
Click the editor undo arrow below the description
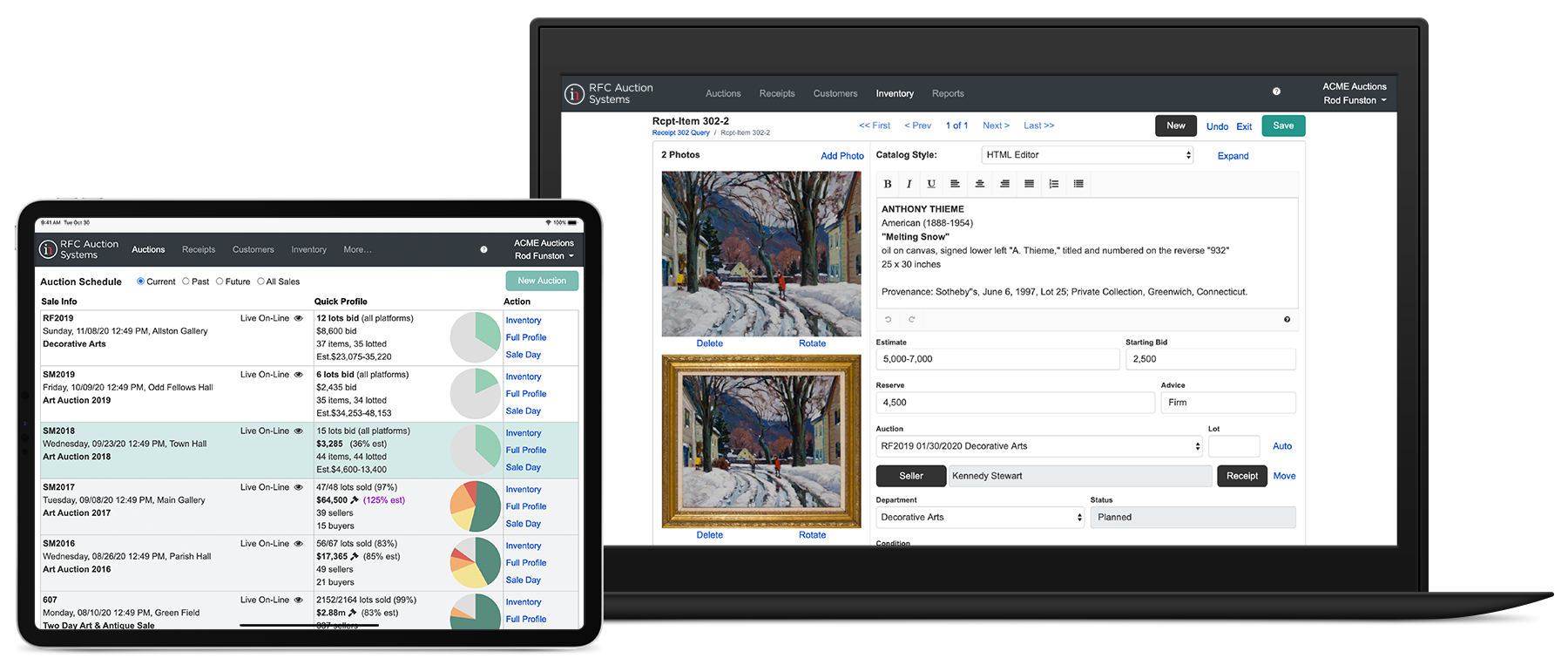889,319
